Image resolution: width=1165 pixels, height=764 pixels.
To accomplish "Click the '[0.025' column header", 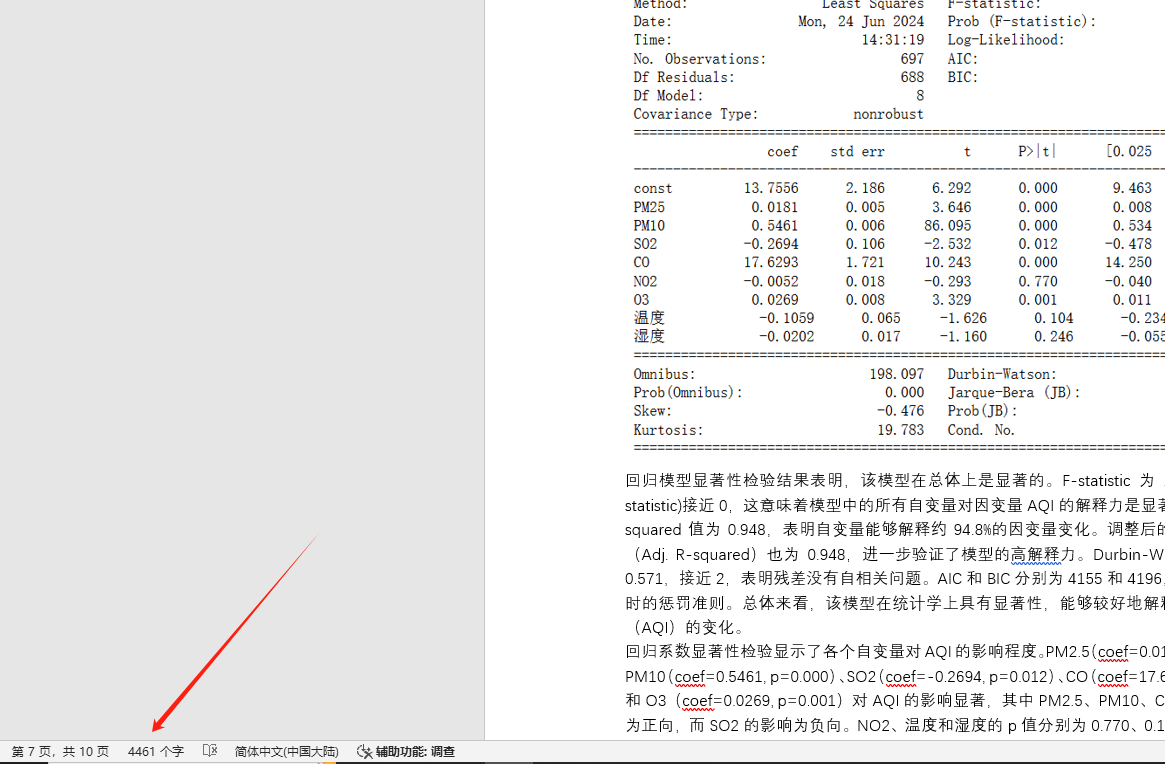I will coord(1129,152).
